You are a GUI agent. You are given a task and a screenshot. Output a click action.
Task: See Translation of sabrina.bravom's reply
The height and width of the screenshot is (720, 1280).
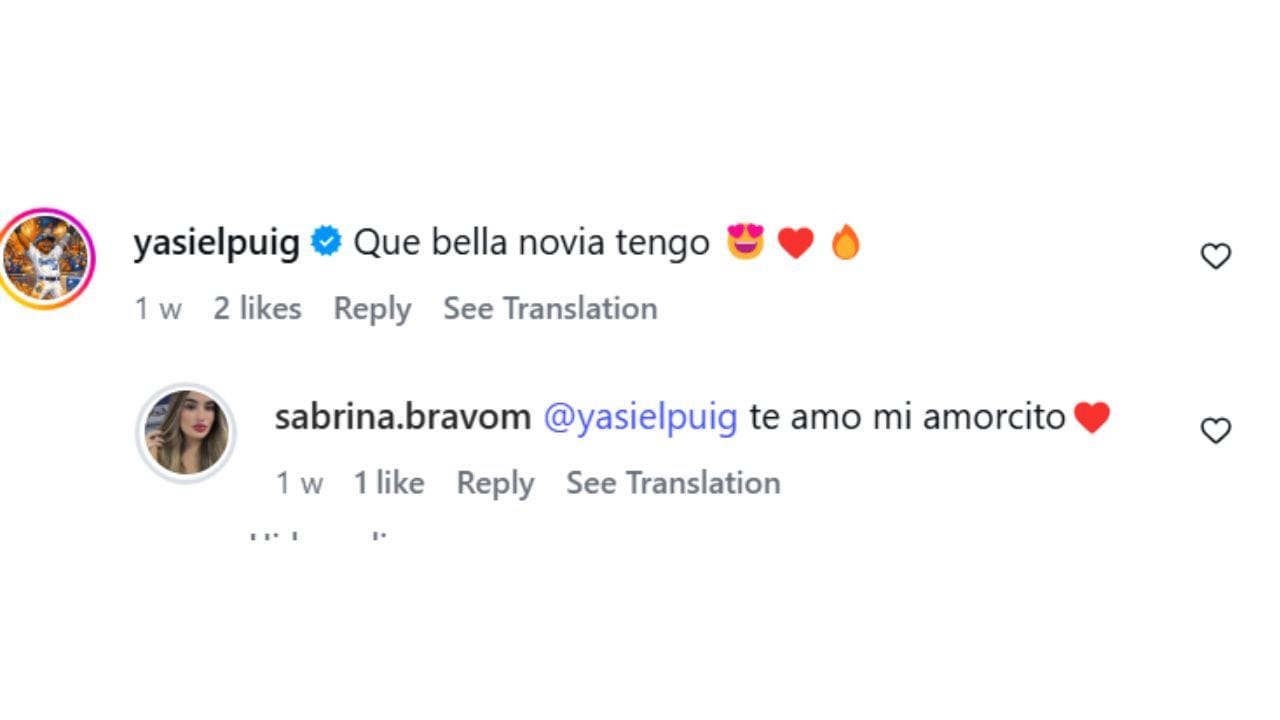click(x=673, y=482)
